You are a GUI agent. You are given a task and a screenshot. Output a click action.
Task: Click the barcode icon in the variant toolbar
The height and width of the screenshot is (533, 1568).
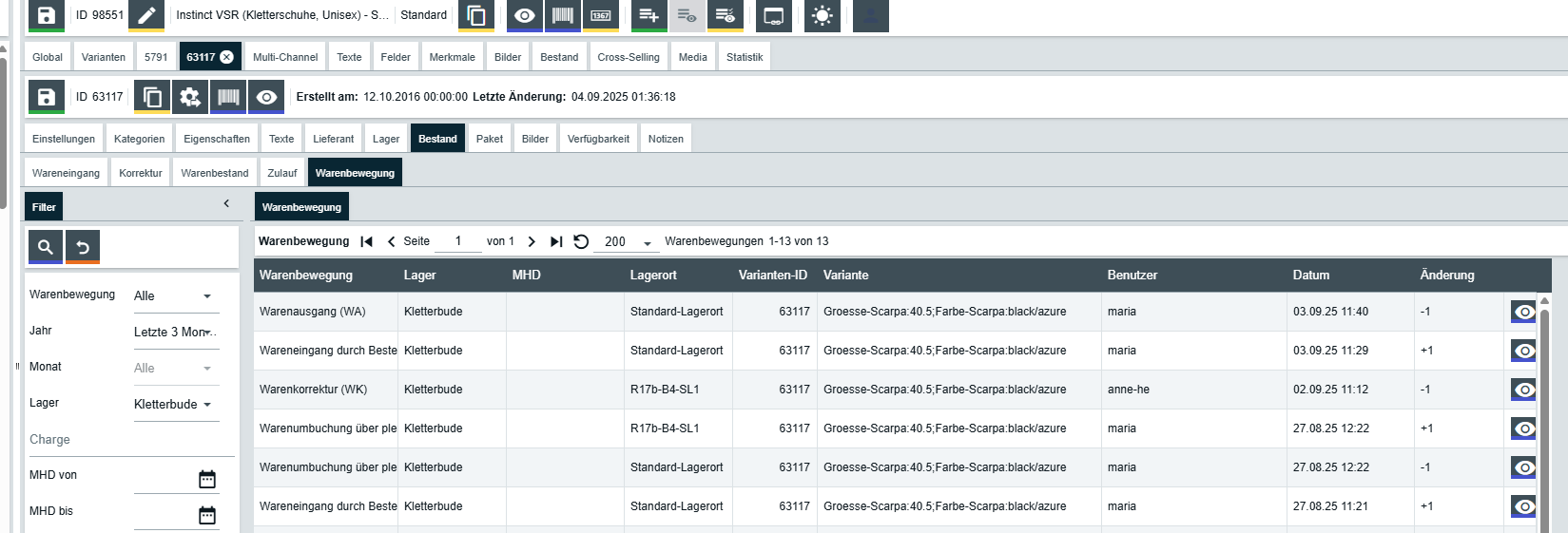pyautogui.click(x=228, y=97)
